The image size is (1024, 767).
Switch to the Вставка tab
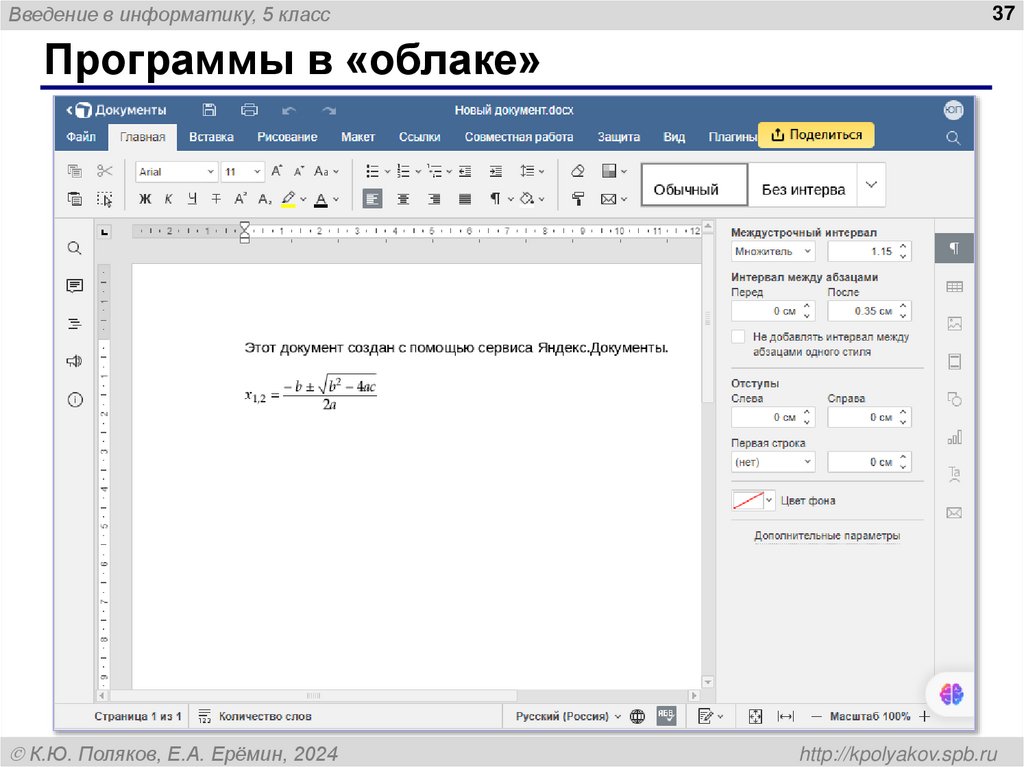tap(211, 137)
